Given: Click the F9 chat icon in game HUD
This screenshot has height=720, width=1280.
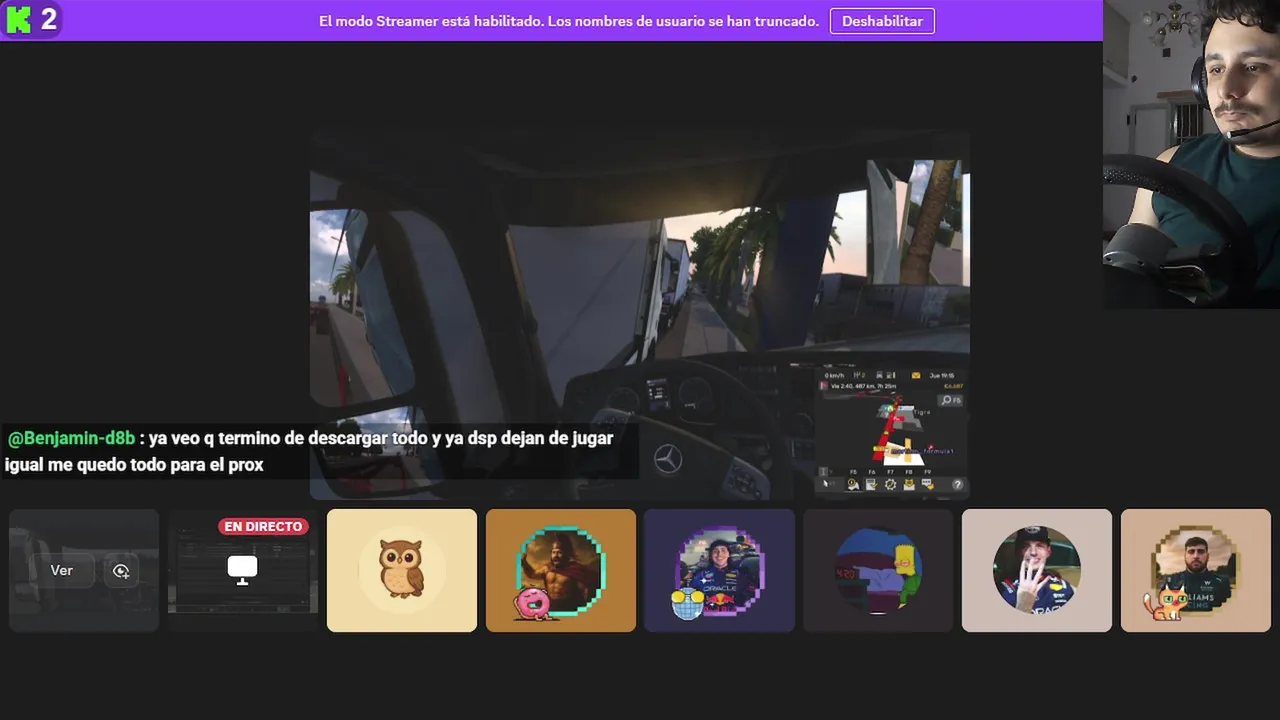Looking at the screenshot, I should (927, 484).
